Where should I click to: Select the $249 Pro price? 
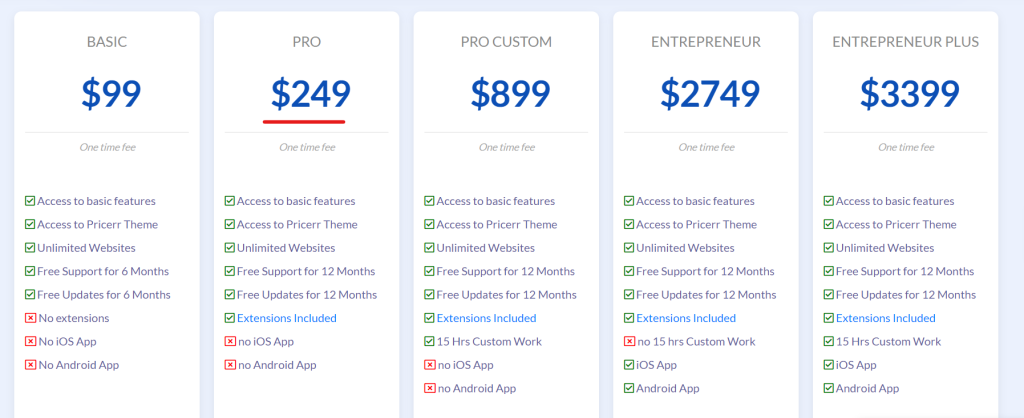(311, 93)
